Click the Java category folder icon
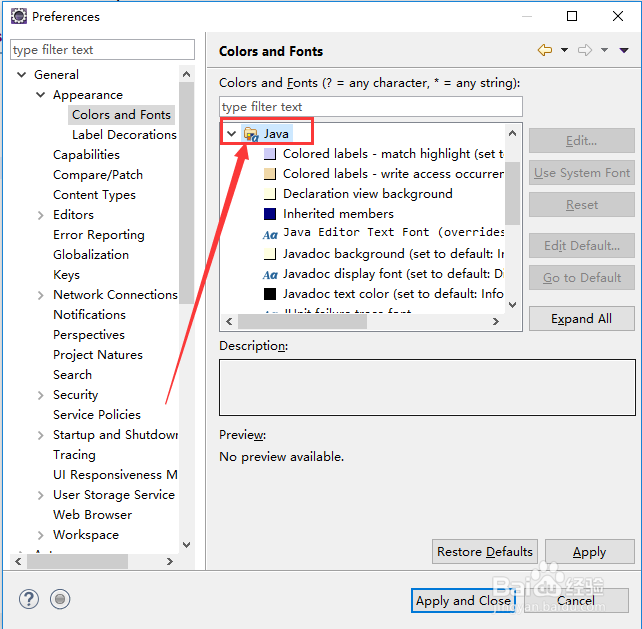Screen dimensions: 642x629 [251, 134]
